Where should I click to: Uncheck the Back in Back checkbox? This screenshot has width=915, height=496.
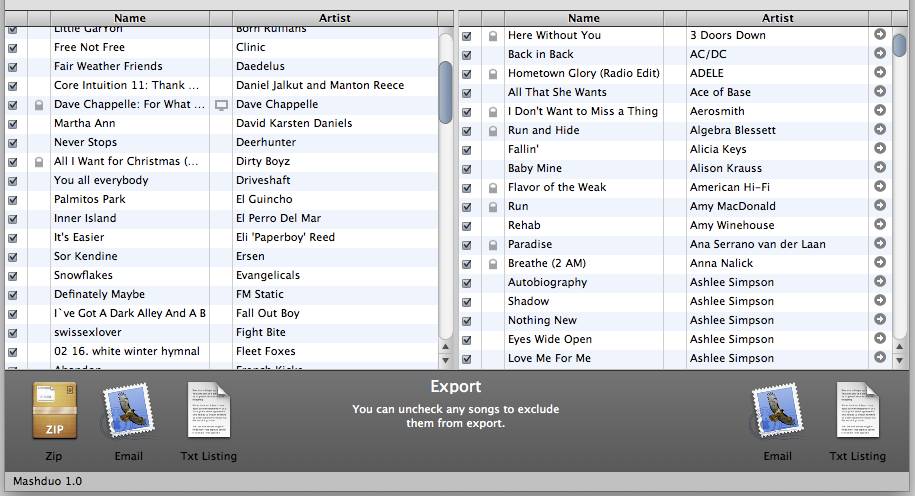click(x=467, y=54)
